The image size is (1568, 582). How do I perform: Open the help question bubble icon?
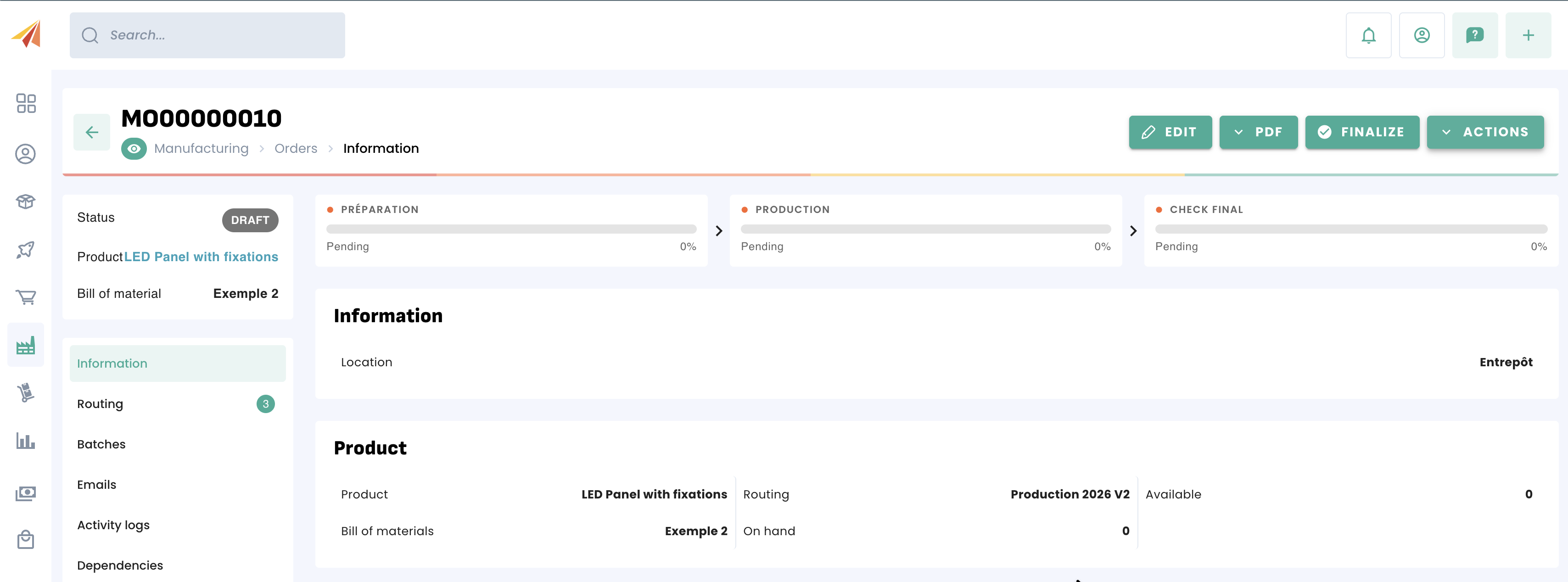(x=1474, y=35)
